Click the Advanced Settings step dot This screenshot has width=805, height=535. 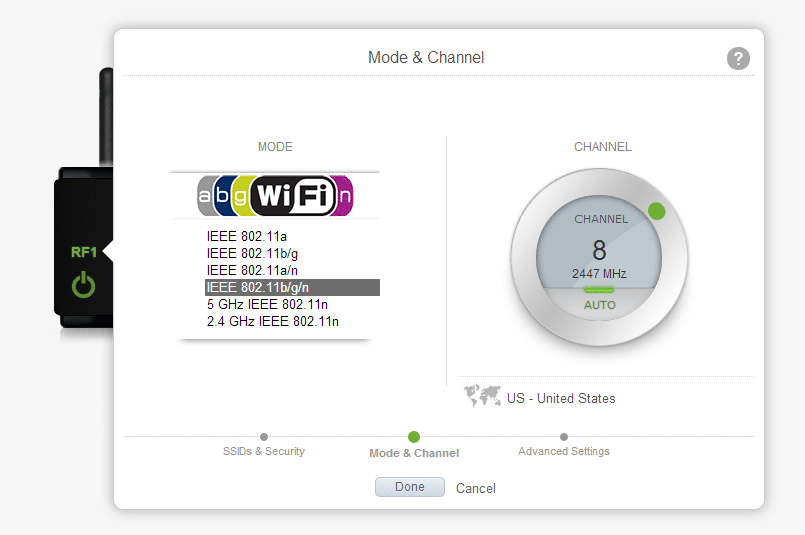pyautogui.click(x=564, y=437)
